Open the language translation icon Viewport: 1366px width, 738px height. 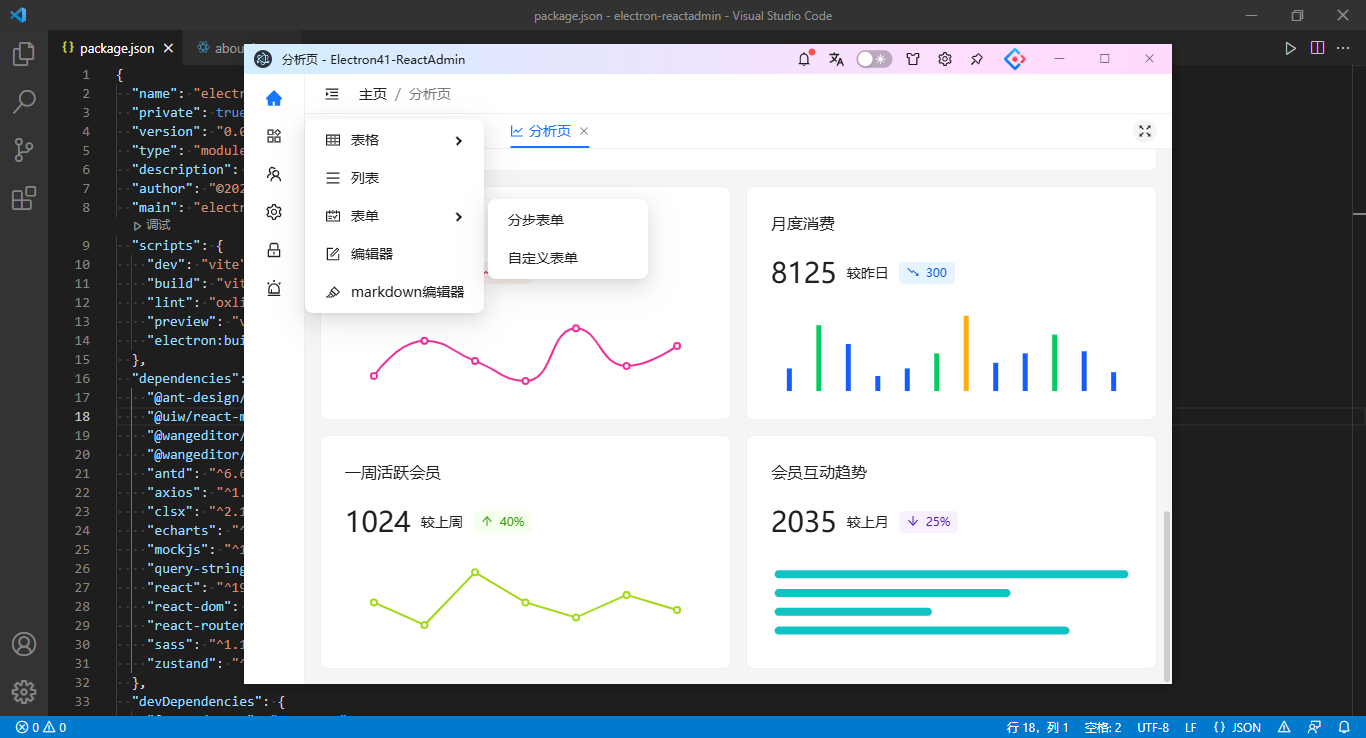[x=836, y=59]
